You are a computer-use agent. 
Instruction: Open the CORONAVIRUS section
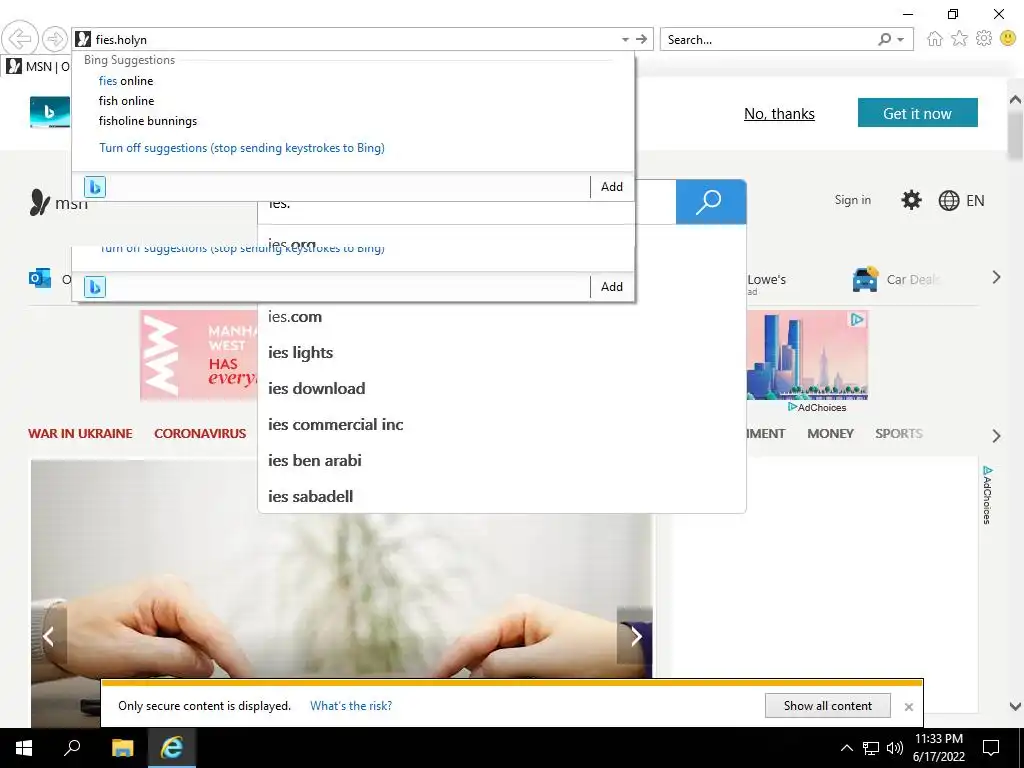coord(200,434)
